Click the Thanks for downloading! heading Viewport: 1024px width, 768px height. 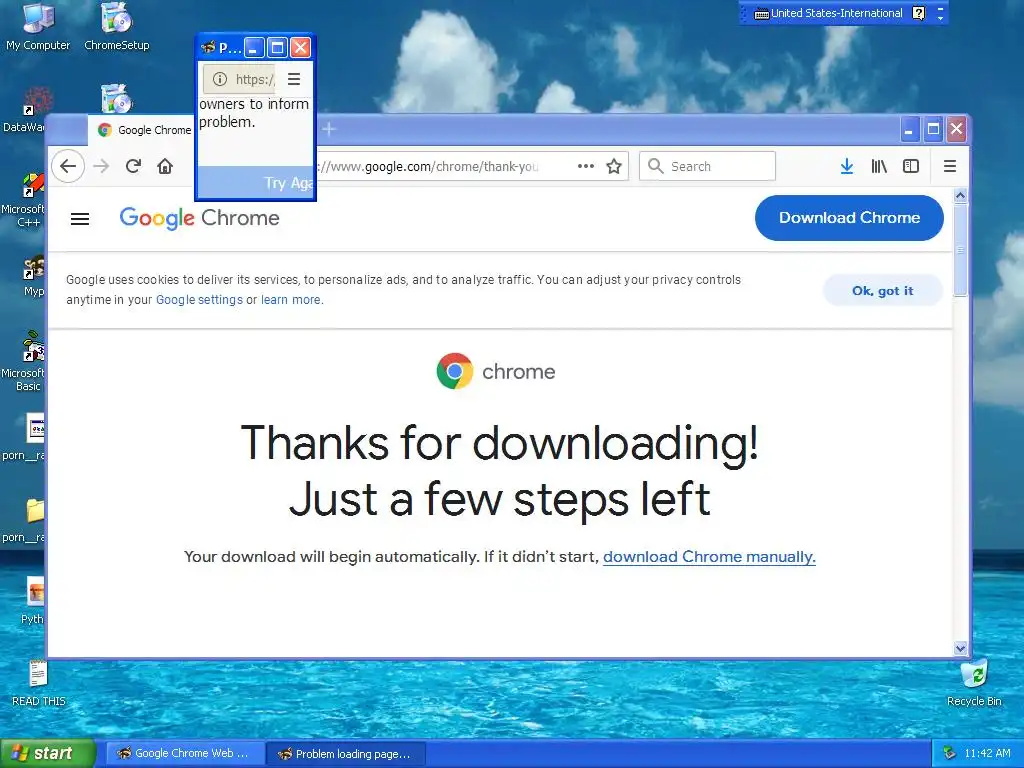point(500,443)
